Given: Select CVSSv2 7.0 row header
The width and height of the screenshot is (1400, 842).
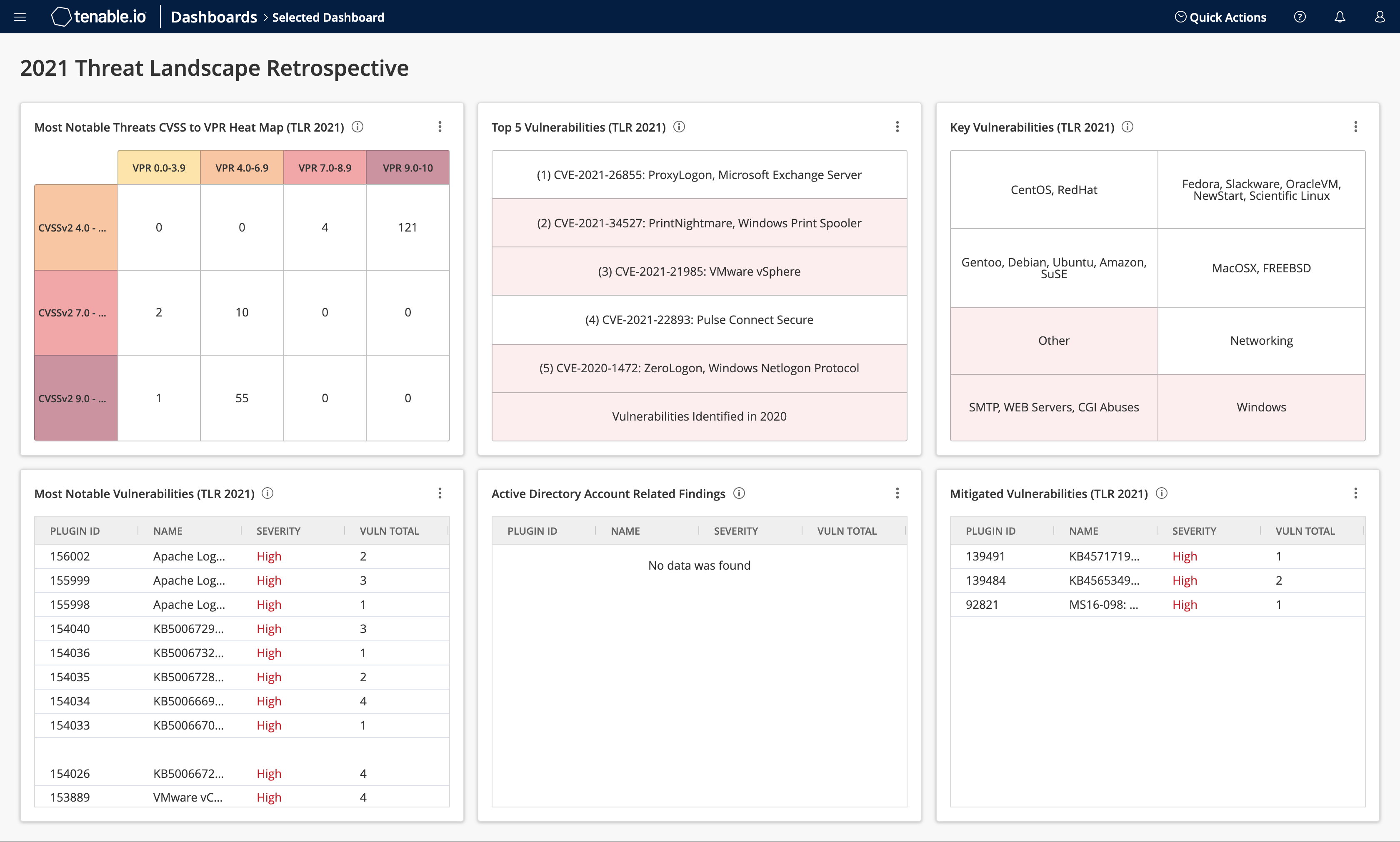Looking at the screenshot, I should (76, 313).
